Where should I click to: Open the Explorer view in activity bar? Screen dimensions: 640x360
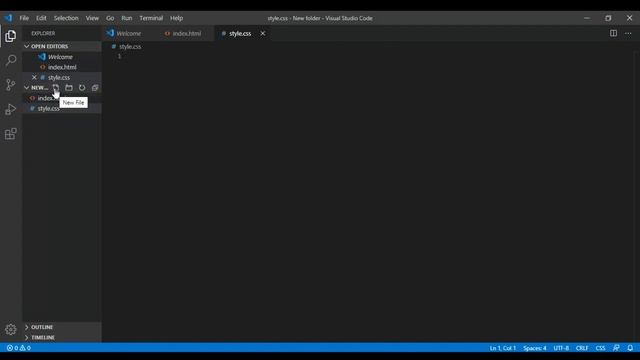(x=11, y=36)
